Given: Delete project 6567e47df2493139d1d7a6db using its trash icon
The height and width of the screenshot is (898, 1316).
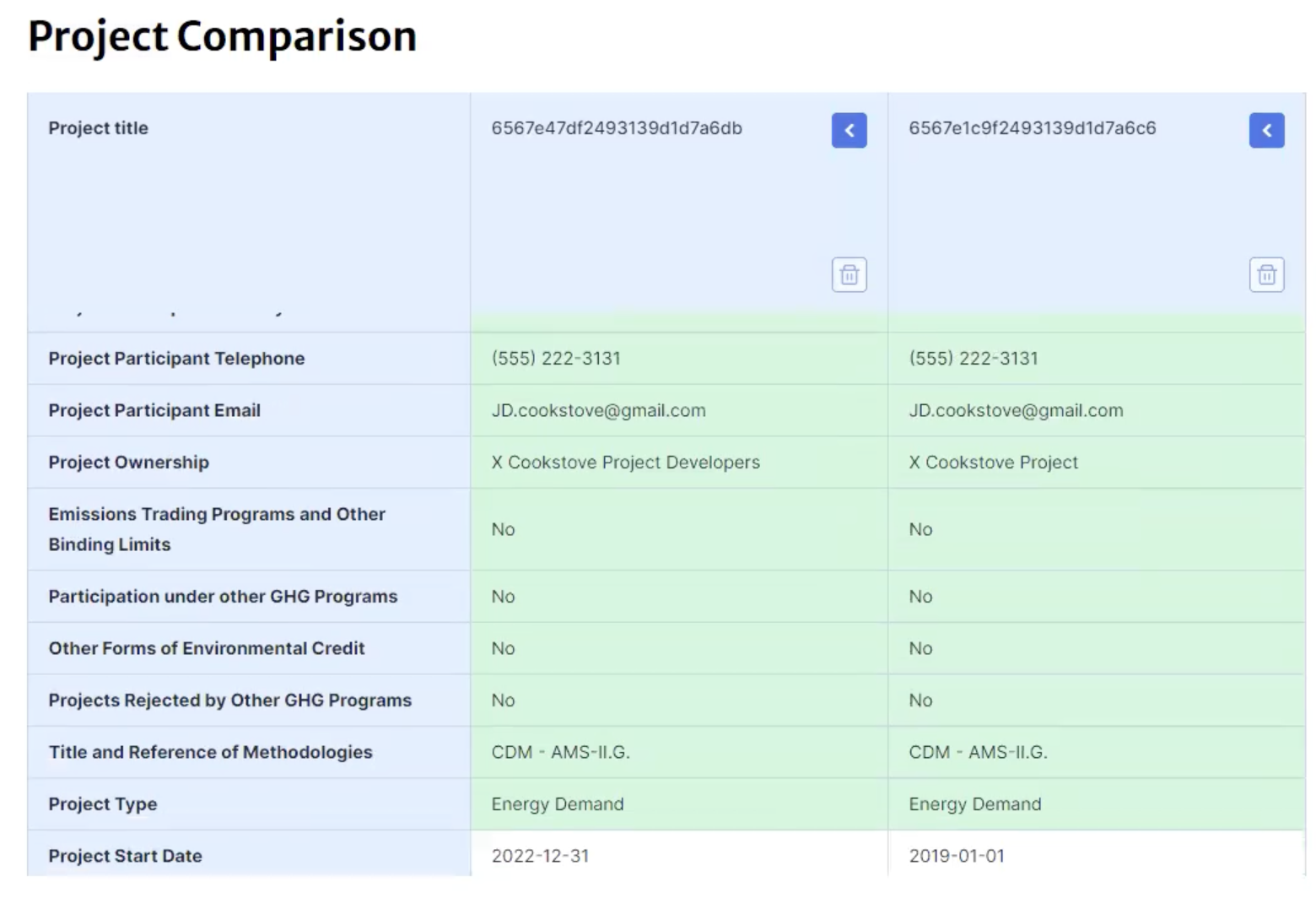Looking at the screenshot, I should pyautogui.click(x=849, y=275).
